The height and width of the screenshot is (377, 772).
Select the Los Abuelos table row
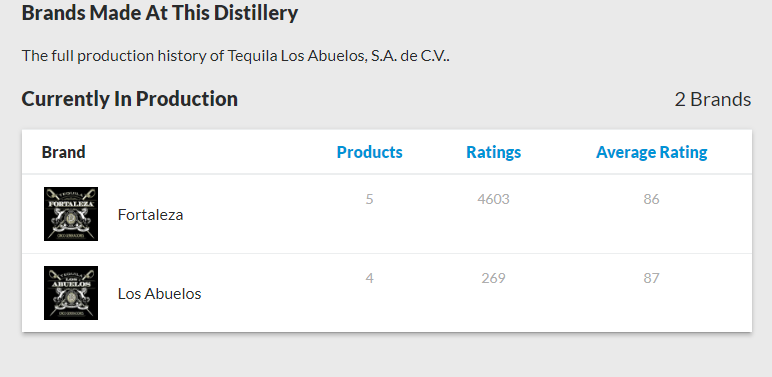tap(387, 293)
